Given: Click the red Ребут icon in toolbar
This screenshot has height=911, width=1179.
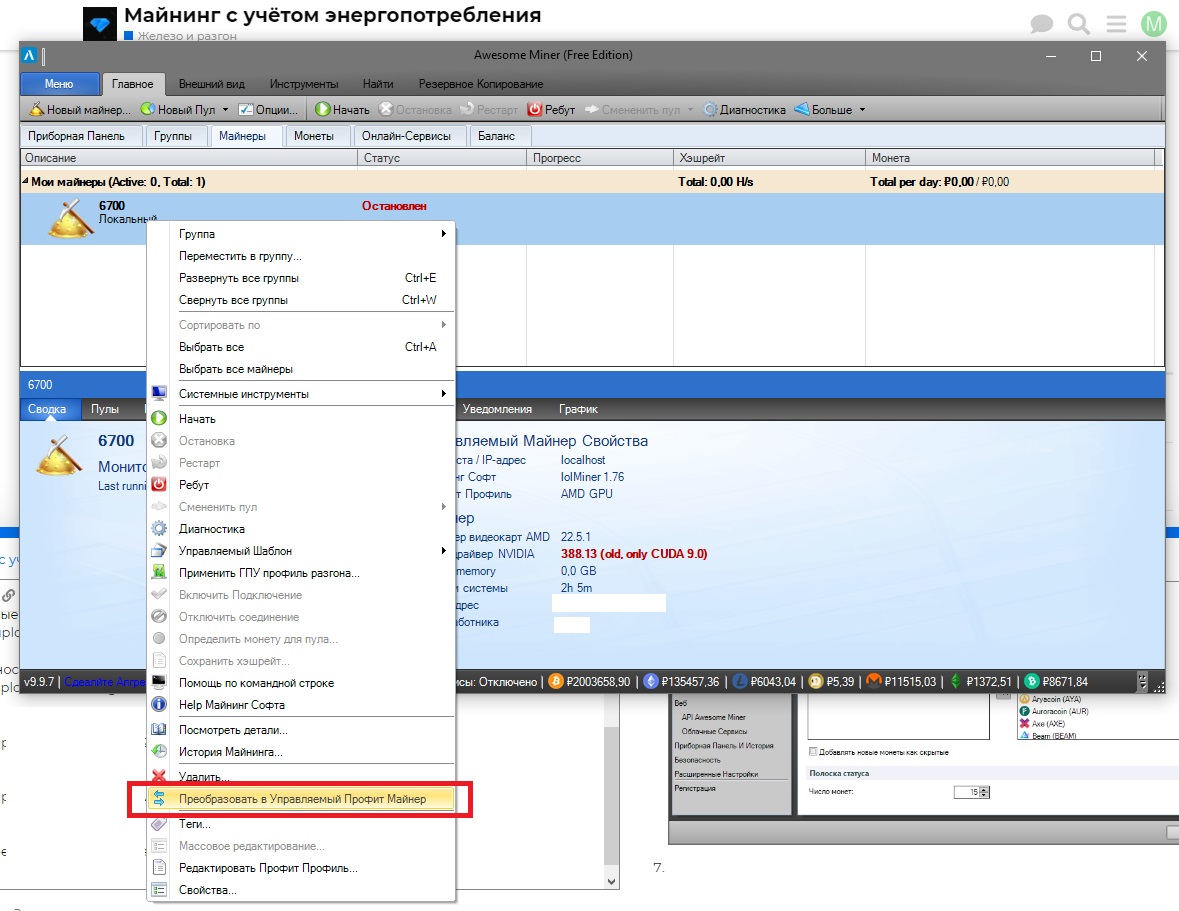Looking at the screenshot, I should (535, 110).
